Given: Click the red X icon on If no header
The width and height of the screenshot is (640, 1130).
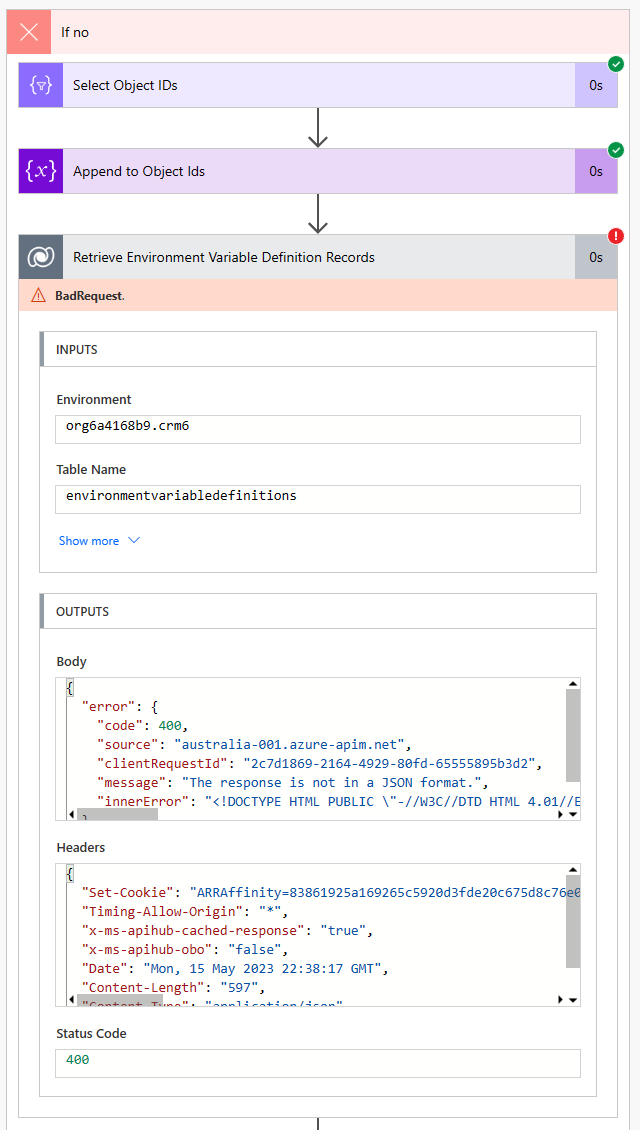Looking at the screenshot, I should (x=27, y=31).
